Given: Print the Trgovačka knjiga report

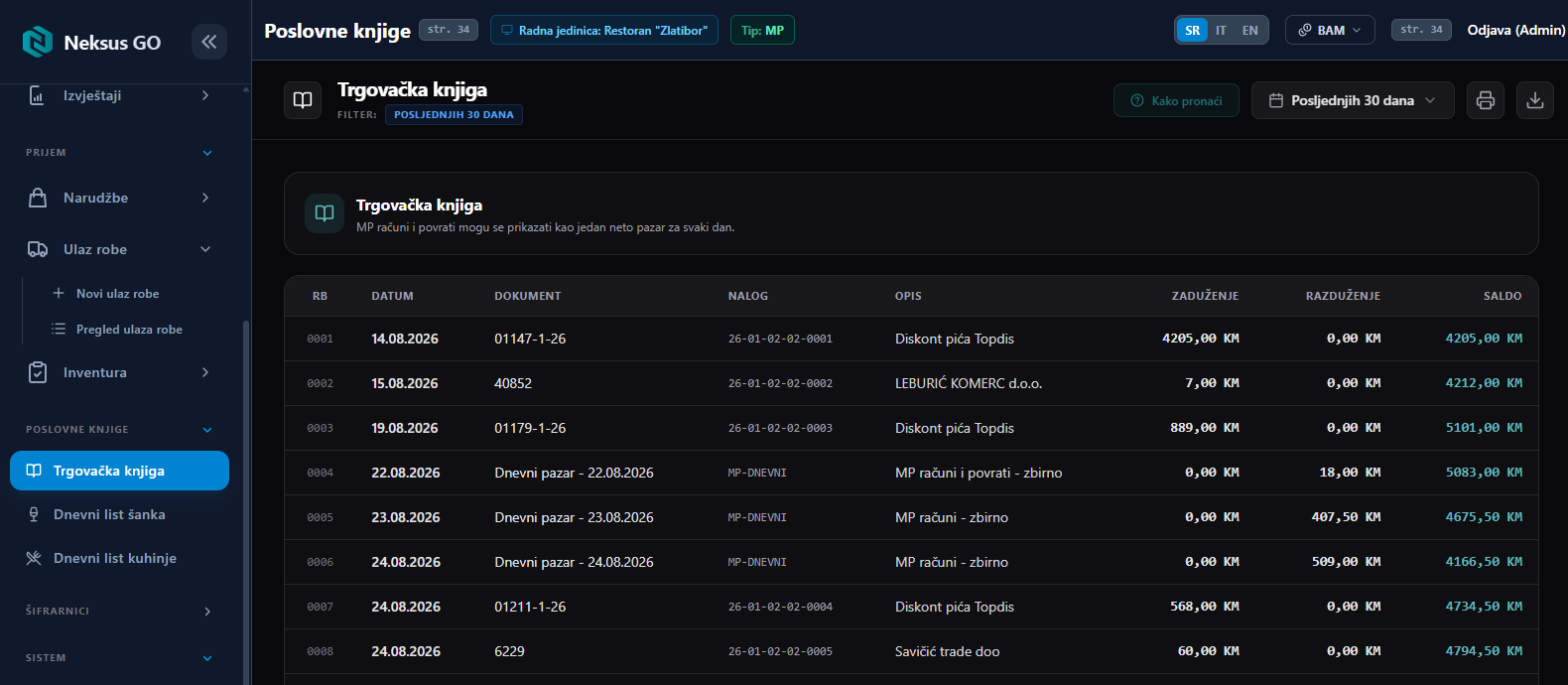Looking at the screenshot, I should coord(1486,100).
